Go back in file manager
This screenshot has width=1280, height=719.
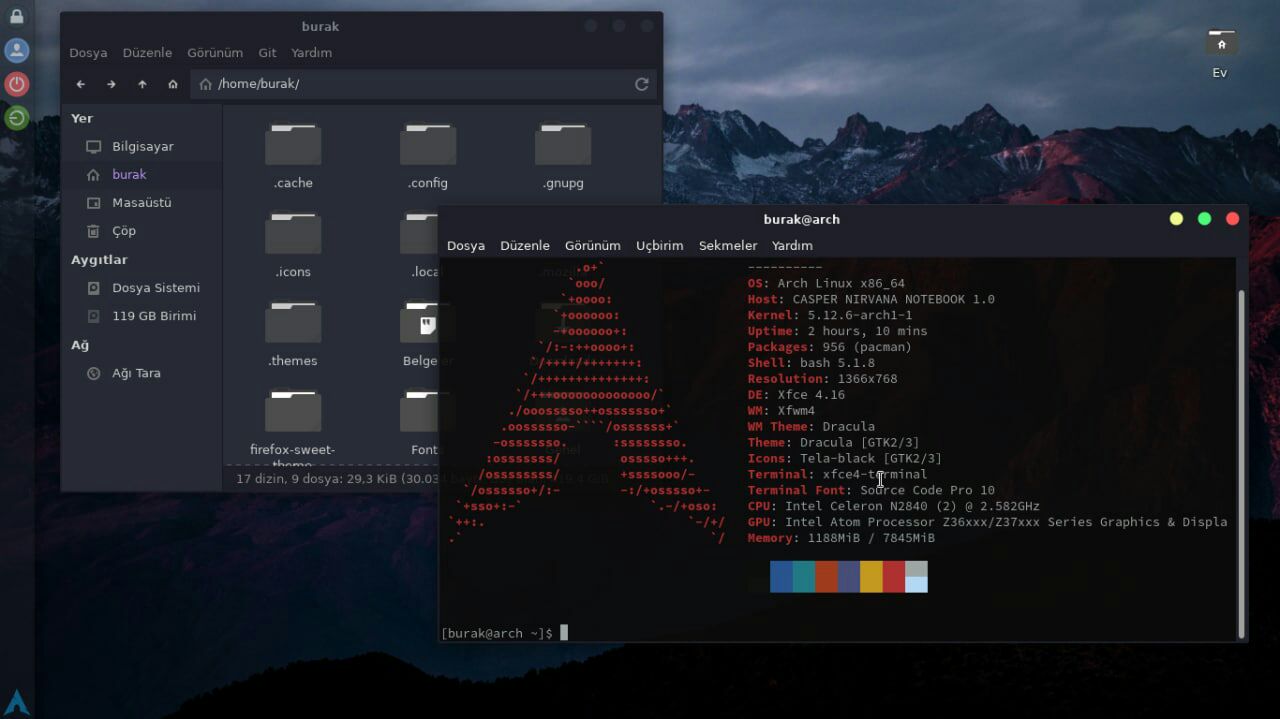(81, 84)
